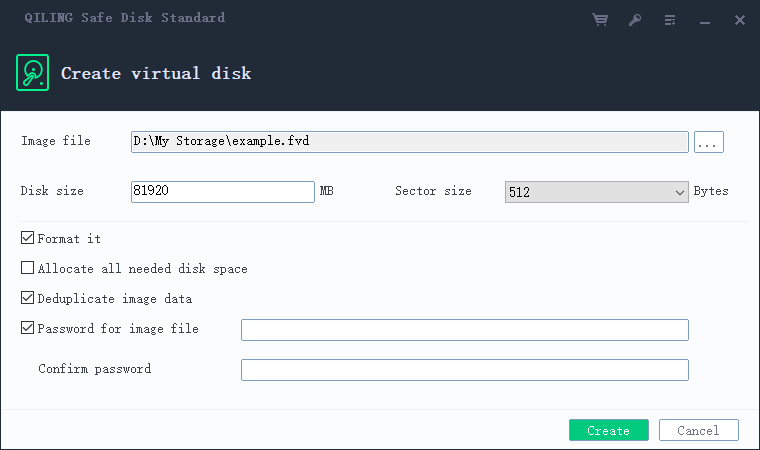Click into the Disk size field

pyautogui.click(x=222, y=192)
